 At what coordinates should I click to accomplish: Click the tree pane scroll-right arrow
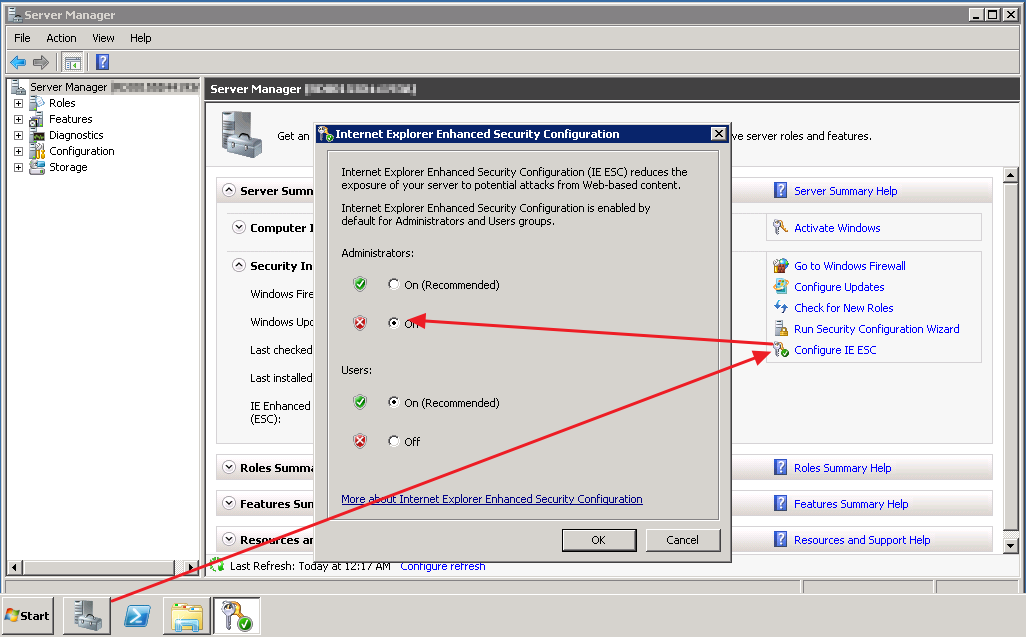click(x=190, y=567)
